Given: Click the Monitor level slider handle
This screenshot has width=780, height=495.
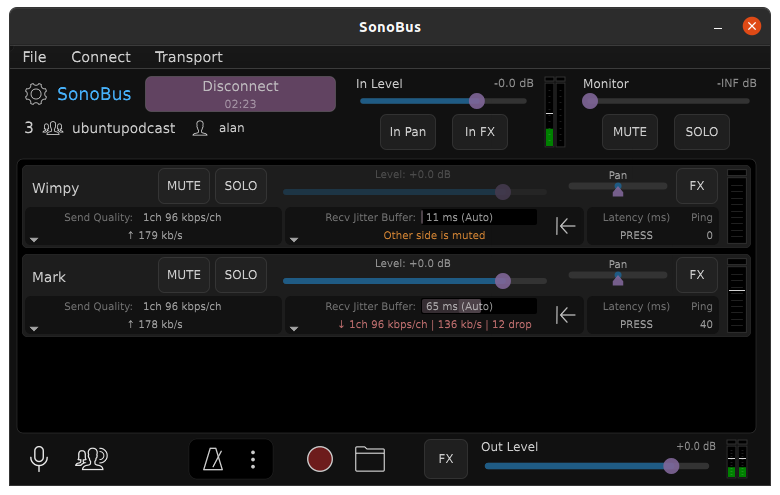Looking at the screenshot, I should pyautogui.click(x=590, y=101).
